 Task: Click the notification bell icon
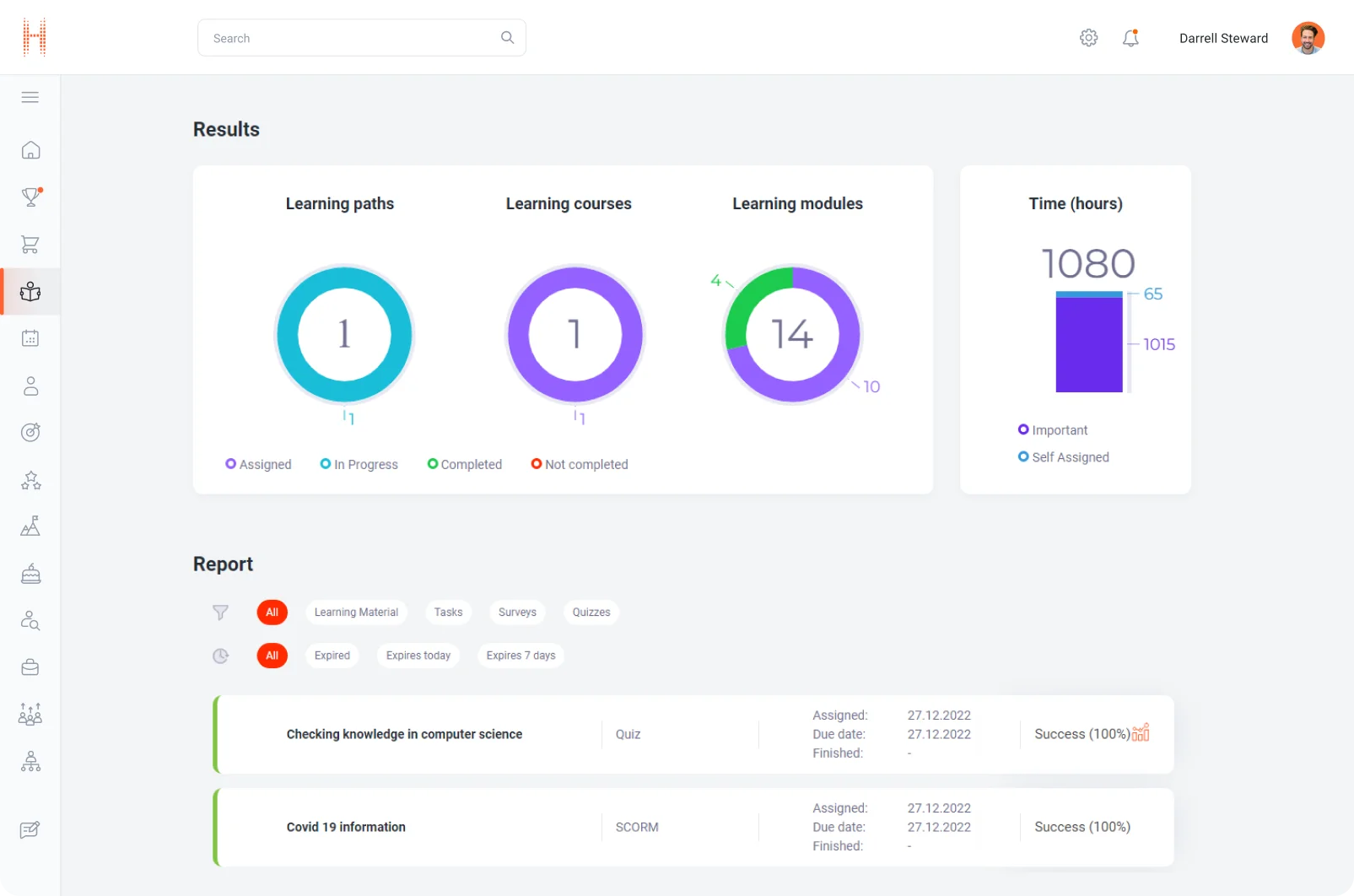(x=1130, y=38)
